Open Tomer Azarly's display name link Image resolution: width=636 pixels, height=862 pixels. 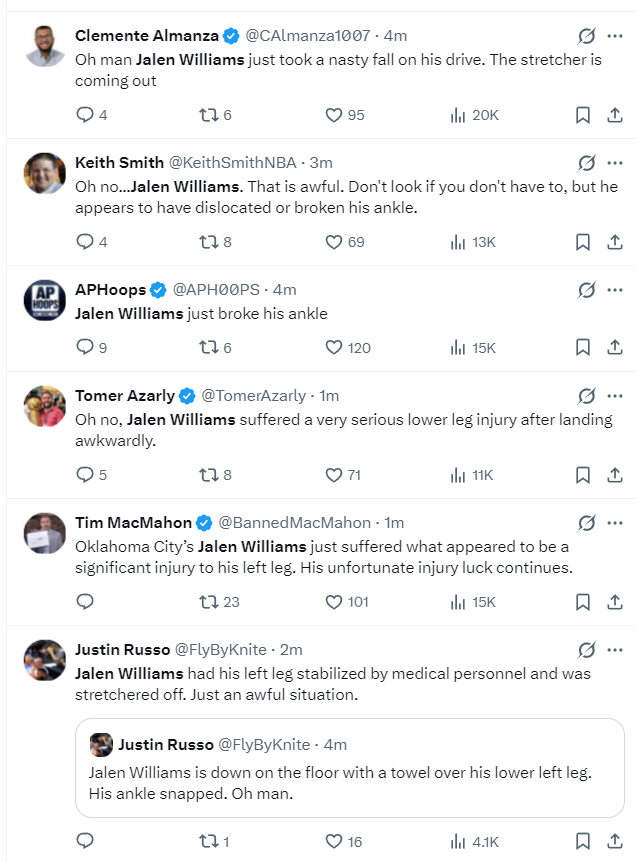tap(125, 396)
